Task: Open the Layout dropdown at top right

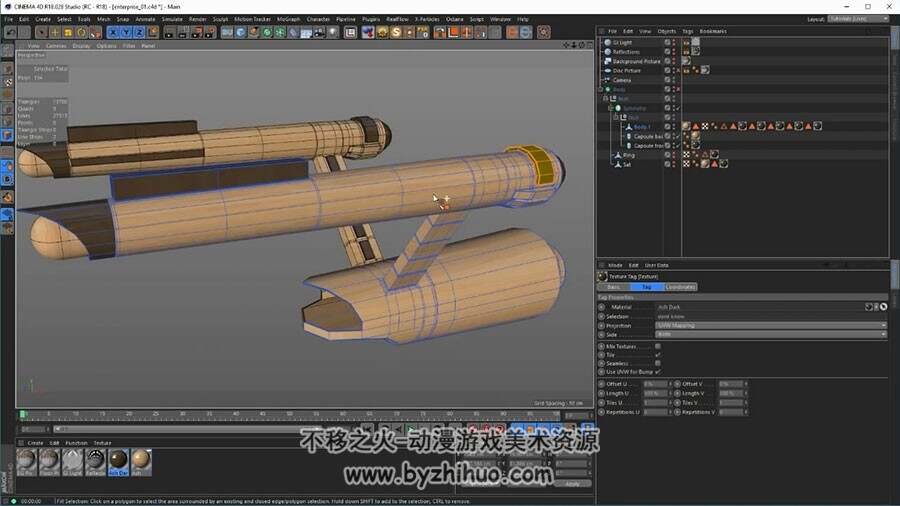Action: (x=858, y=19)
